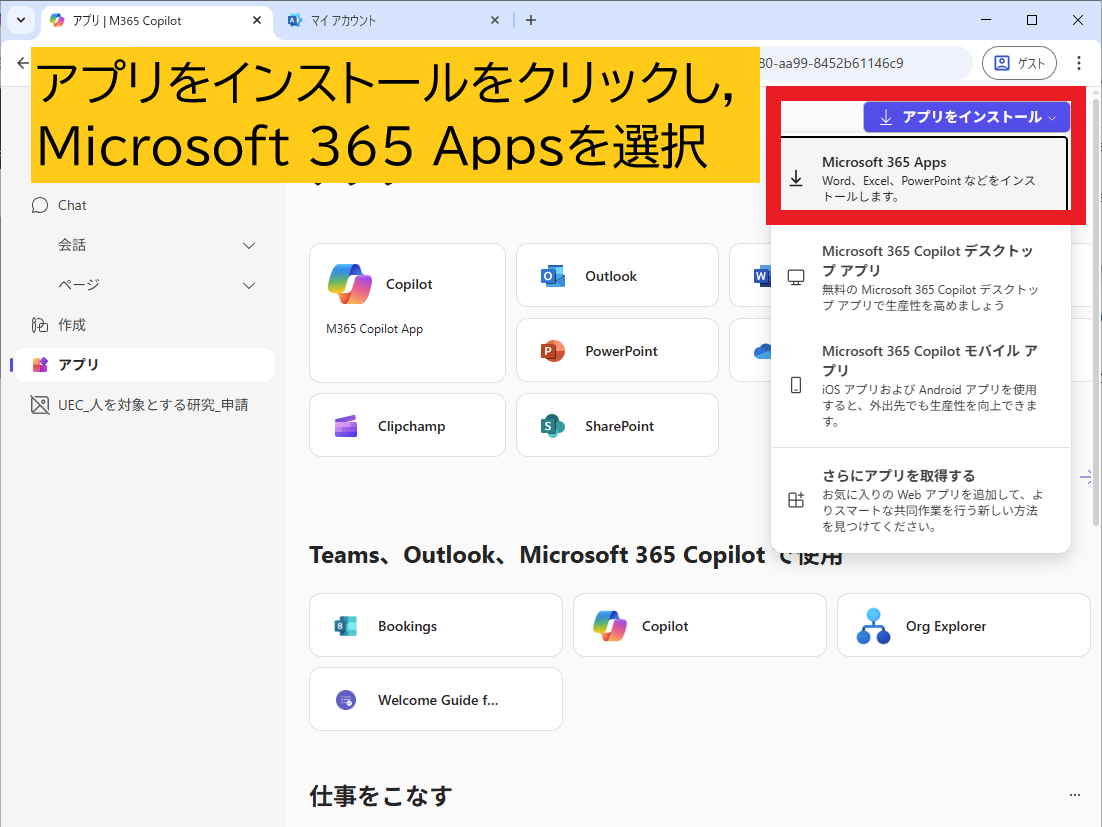Viewport: 1102px width, 827px height.
Task: Launch PowerPoint from the apps grid
Action: [x=617, y=351]
